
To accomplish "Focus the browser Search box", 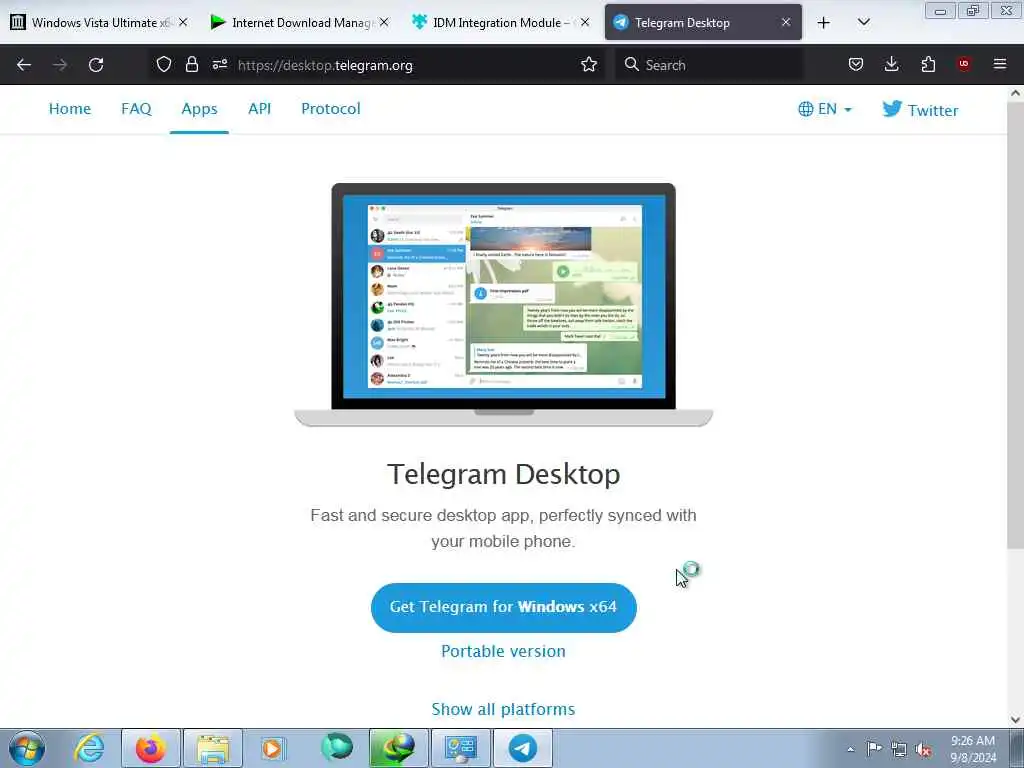I will pos(709,65).
